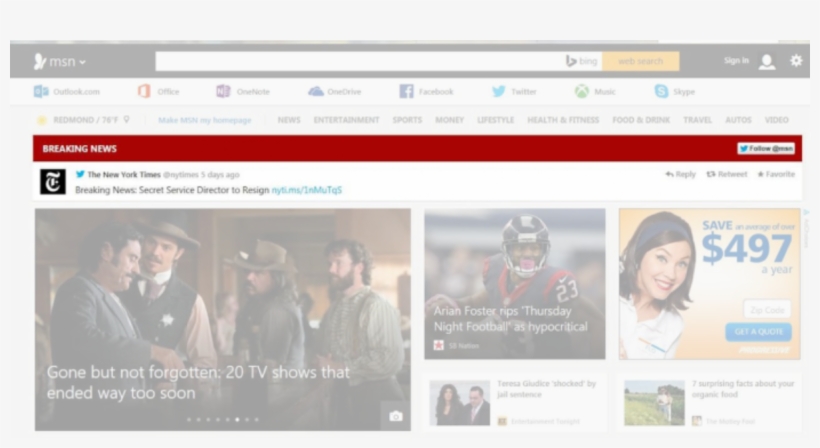Screen dimensions: 820x448
Task: Click the MSN butterfly logo
Action: pos(40,61)
